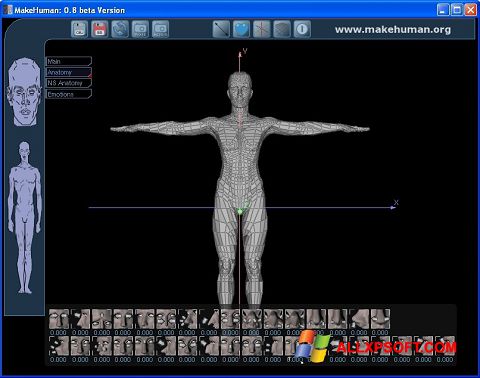Open www.makehuman.org link
The height and width of the screenshot is (378, 480).
tap(393, 30)
